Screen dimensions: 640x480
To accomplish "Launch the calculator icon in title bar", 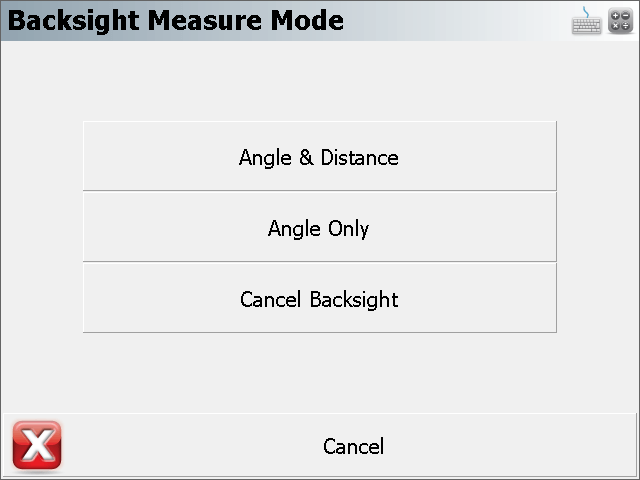I will (620, 21).
